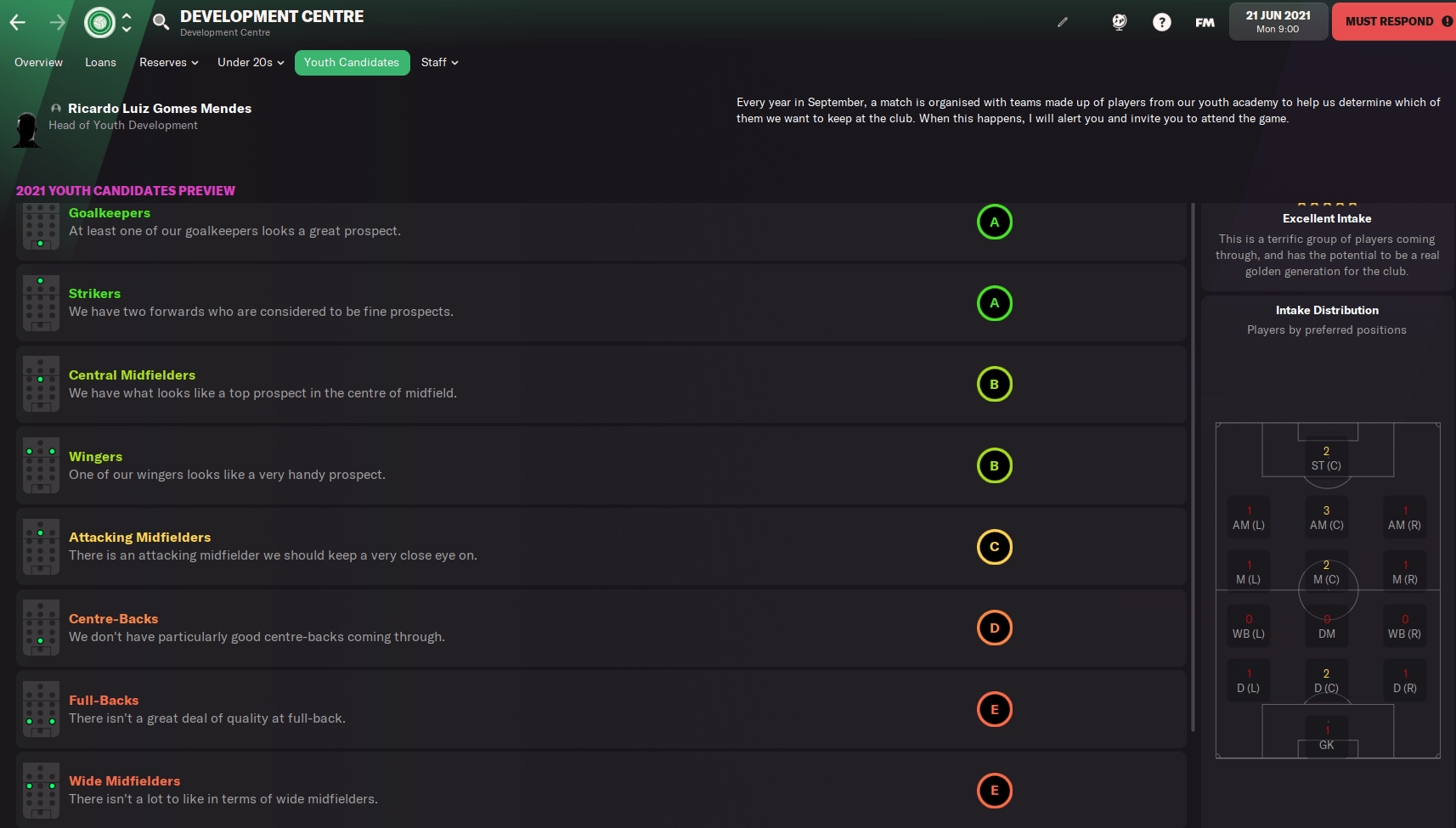
Task: Click the AM (C) position tile
Action: (1326, 517)
